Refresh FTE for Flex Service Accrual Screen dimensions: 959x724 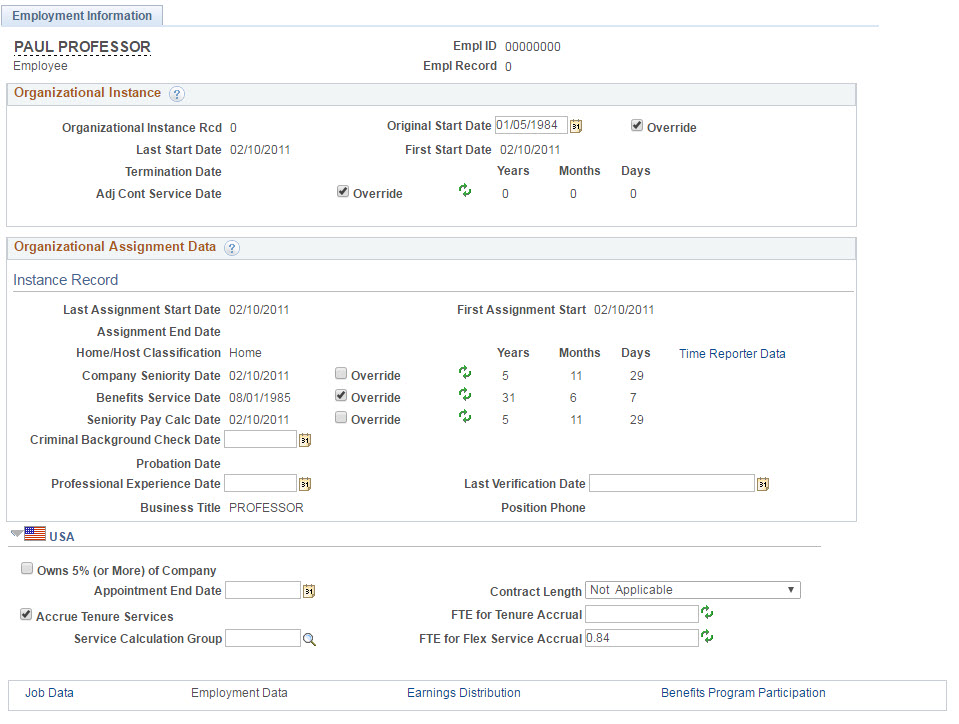[x=708, y=637]
